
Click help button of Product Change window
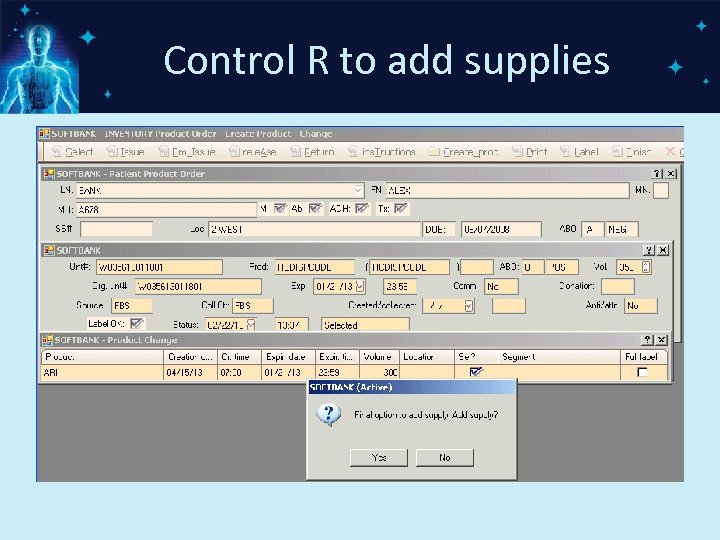pos(647,340)
